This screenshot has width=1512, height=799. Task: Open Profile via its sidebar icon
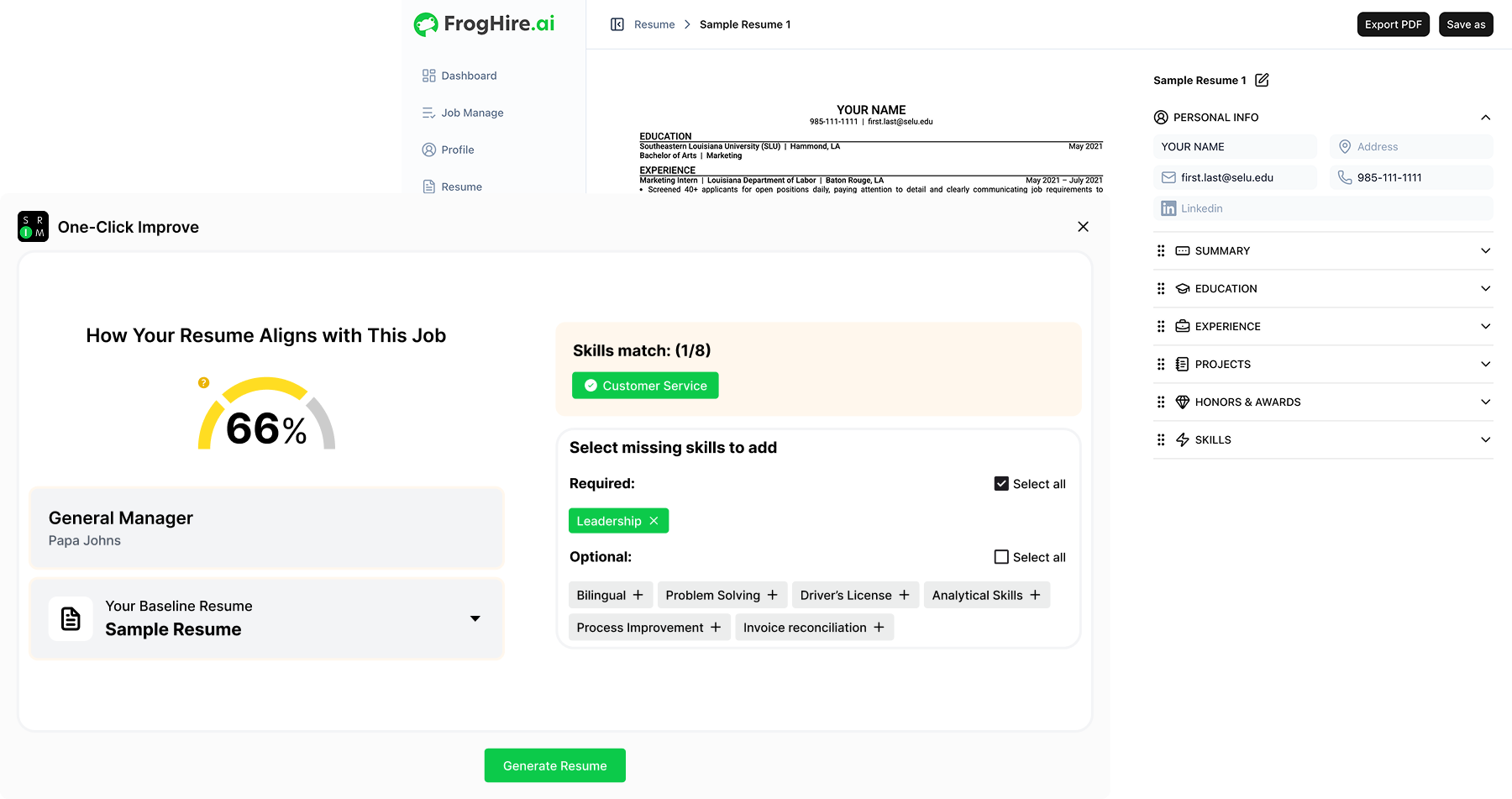click(x=428, y=150)
